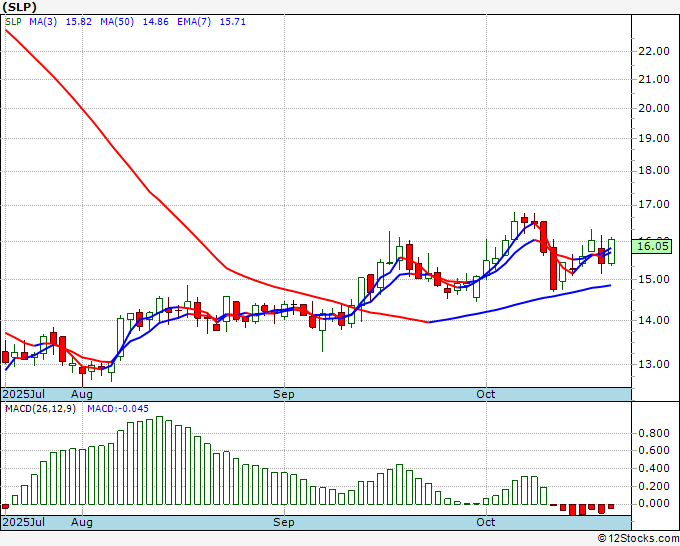Click the 20.00 price axis label
The height and width of the screenshot is (546, 680).
click(x=654, y=108)
